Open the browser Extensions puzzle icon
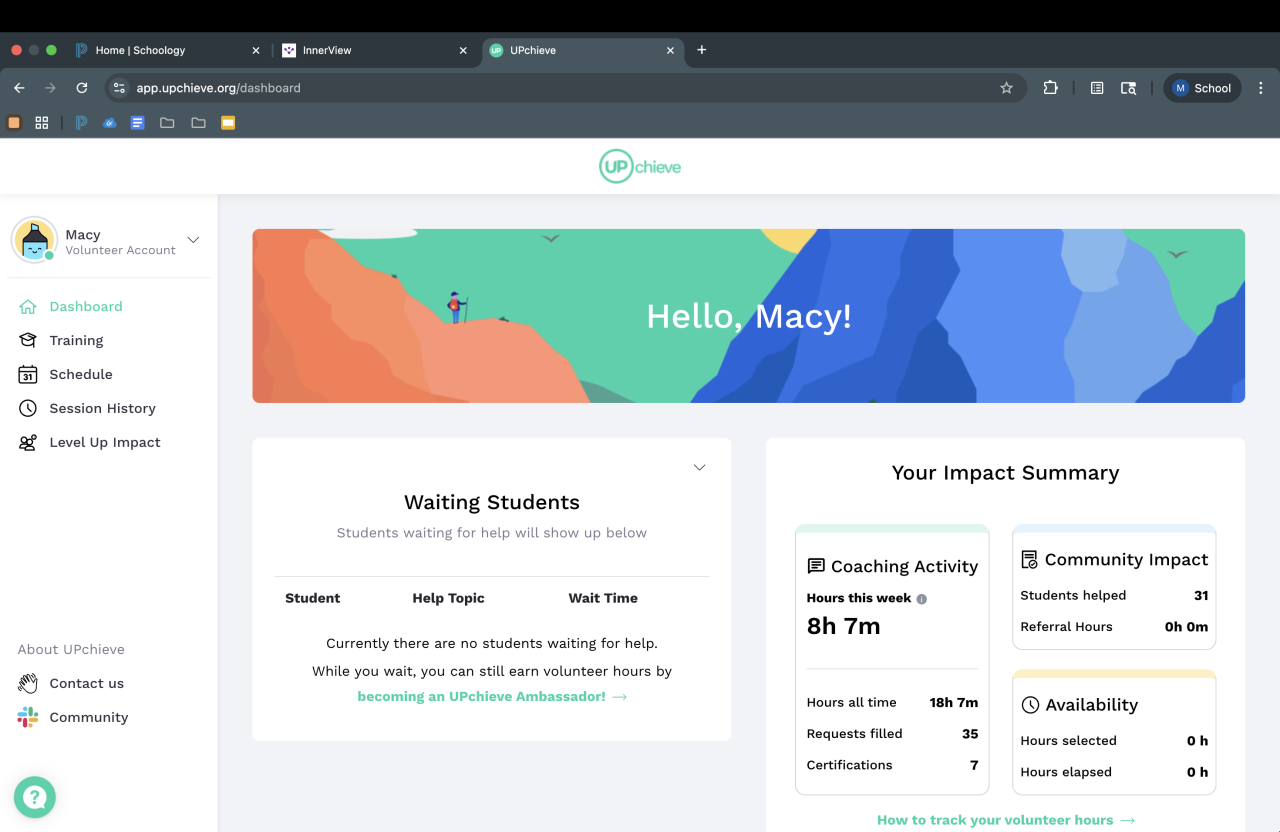Image resolution: width=1280 pixels, height=832 pixels. coord(1050,88)
